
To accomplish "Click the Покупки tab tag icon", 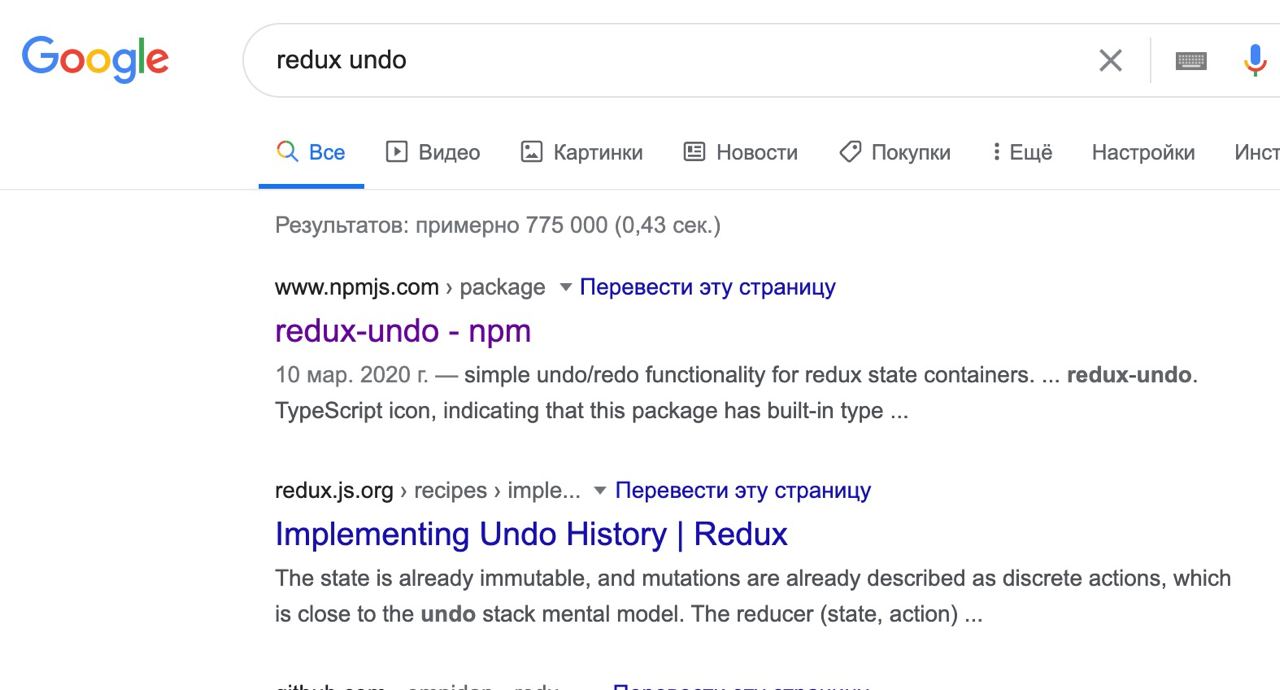I will pyautogui.click(x=850, y=152).
